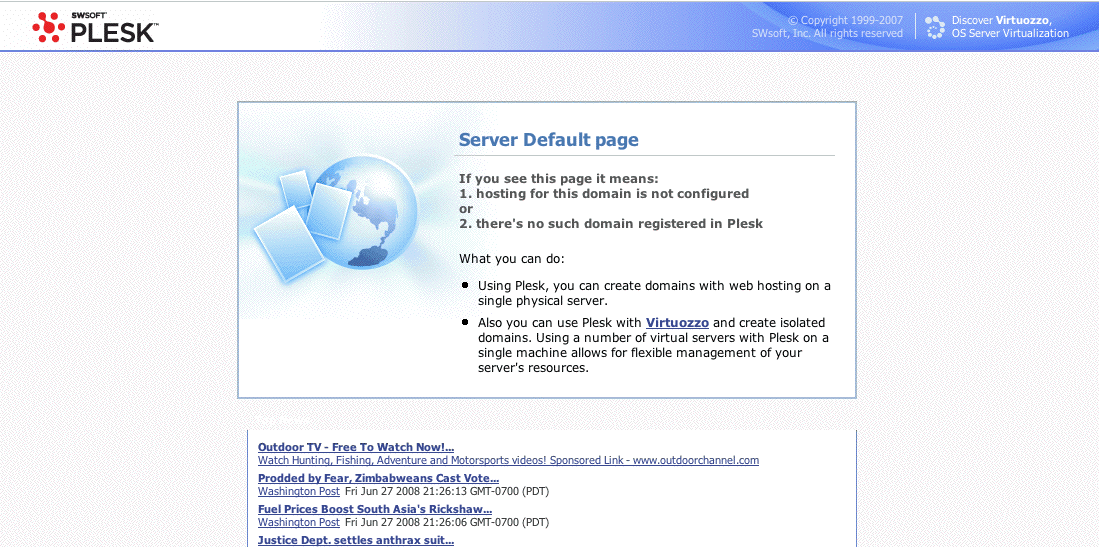This screenshot has width=1099, height=547.
Task: Open Washington Post source under Zimbabweans headline
Action: click(x=298, y=492)
